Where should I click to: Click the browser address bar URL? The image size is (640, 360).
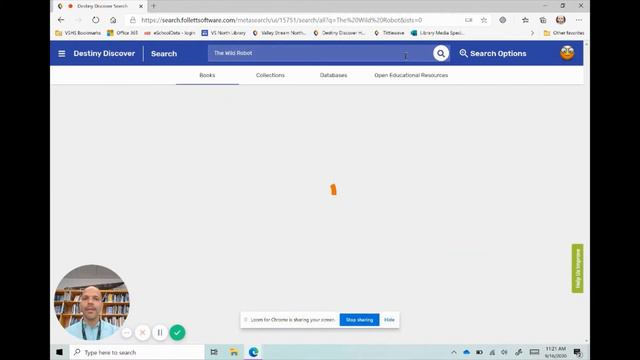coord(282,20)
